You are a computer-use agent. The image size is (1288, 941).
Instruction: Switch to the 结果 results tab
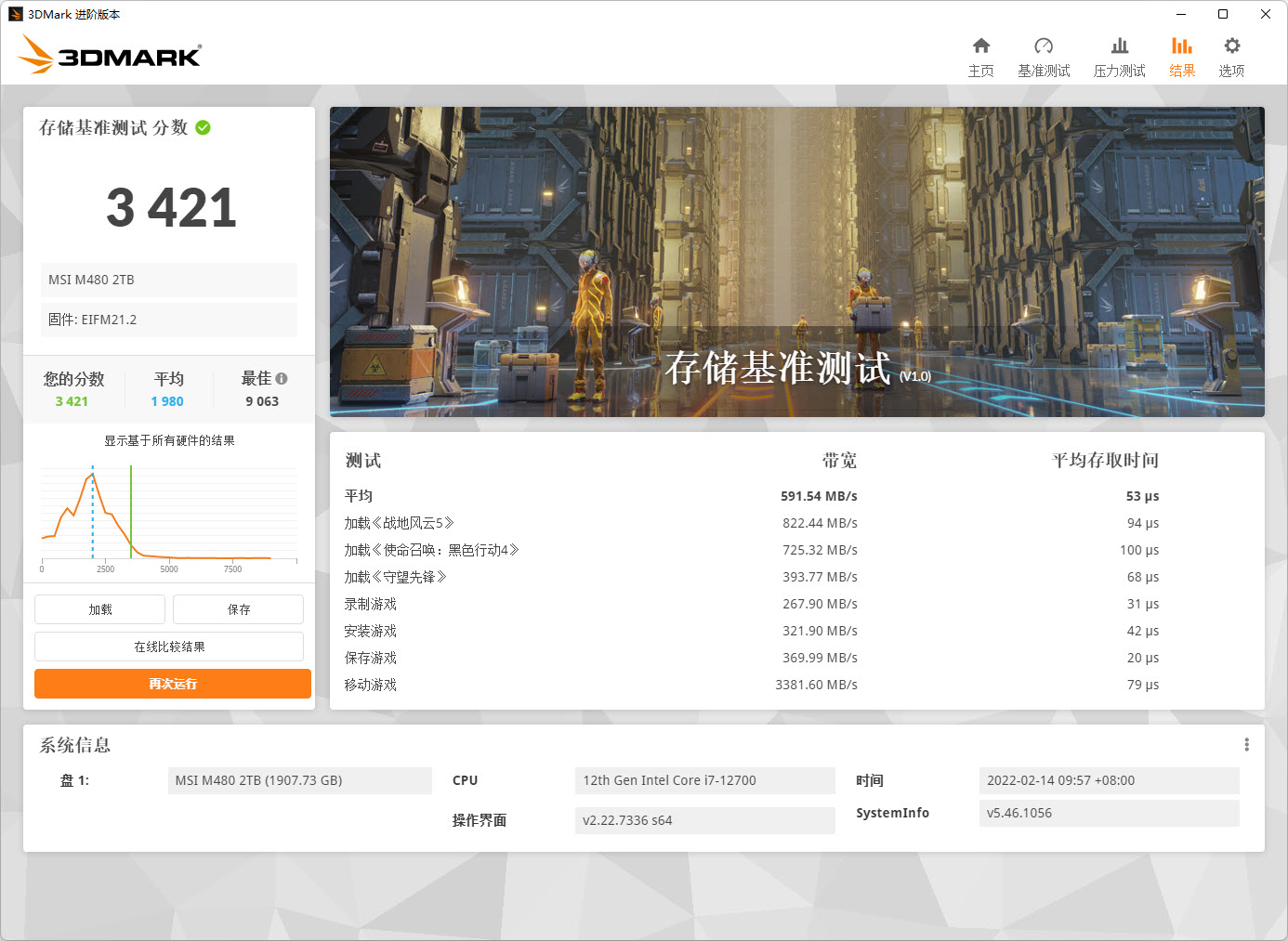pyautogui.click(x=1181, y=54)
